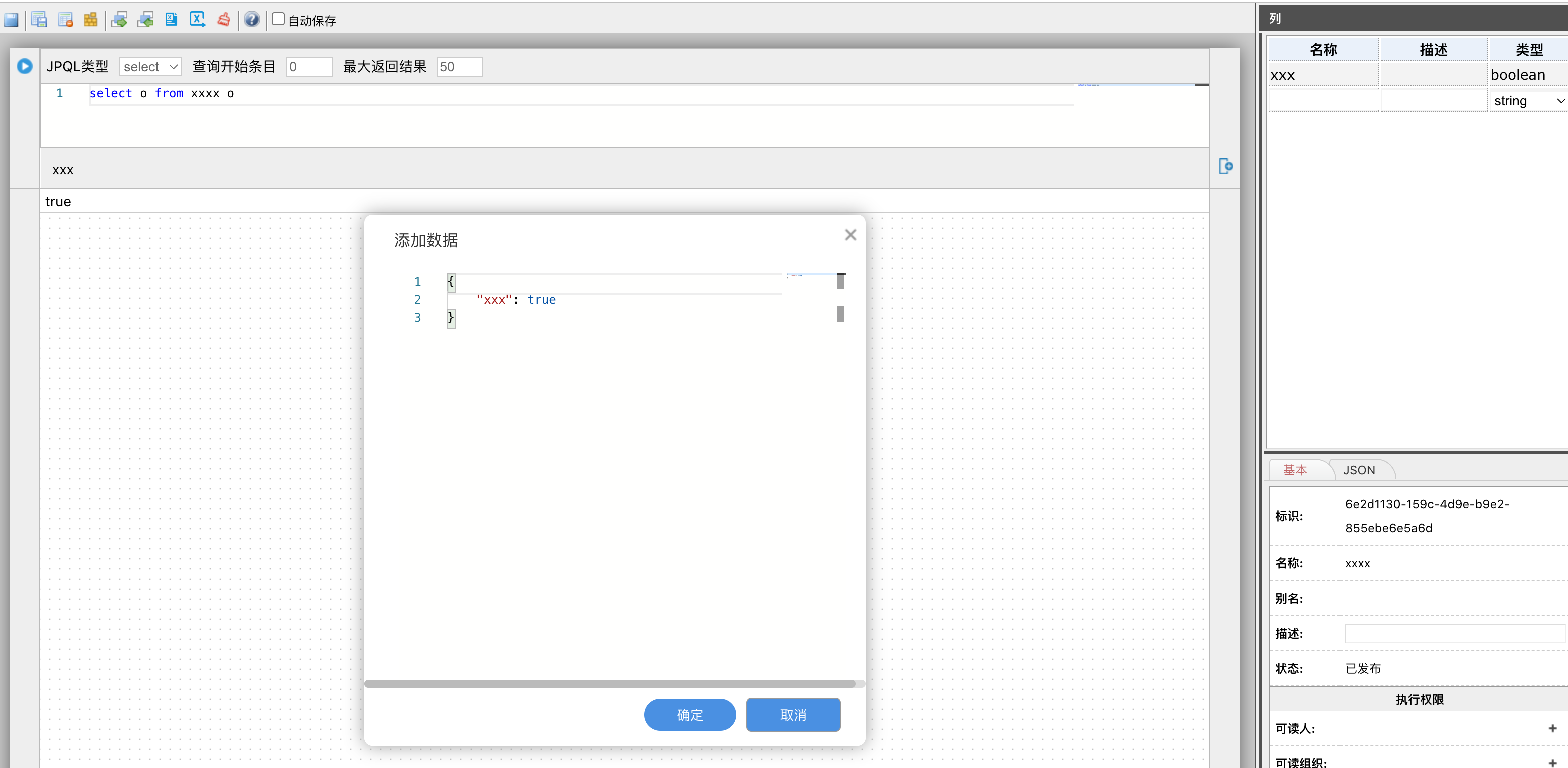Click the dialog horizontal scrollbar
1568x768 pixels.
pyautogui.click(x=609, y=683)
